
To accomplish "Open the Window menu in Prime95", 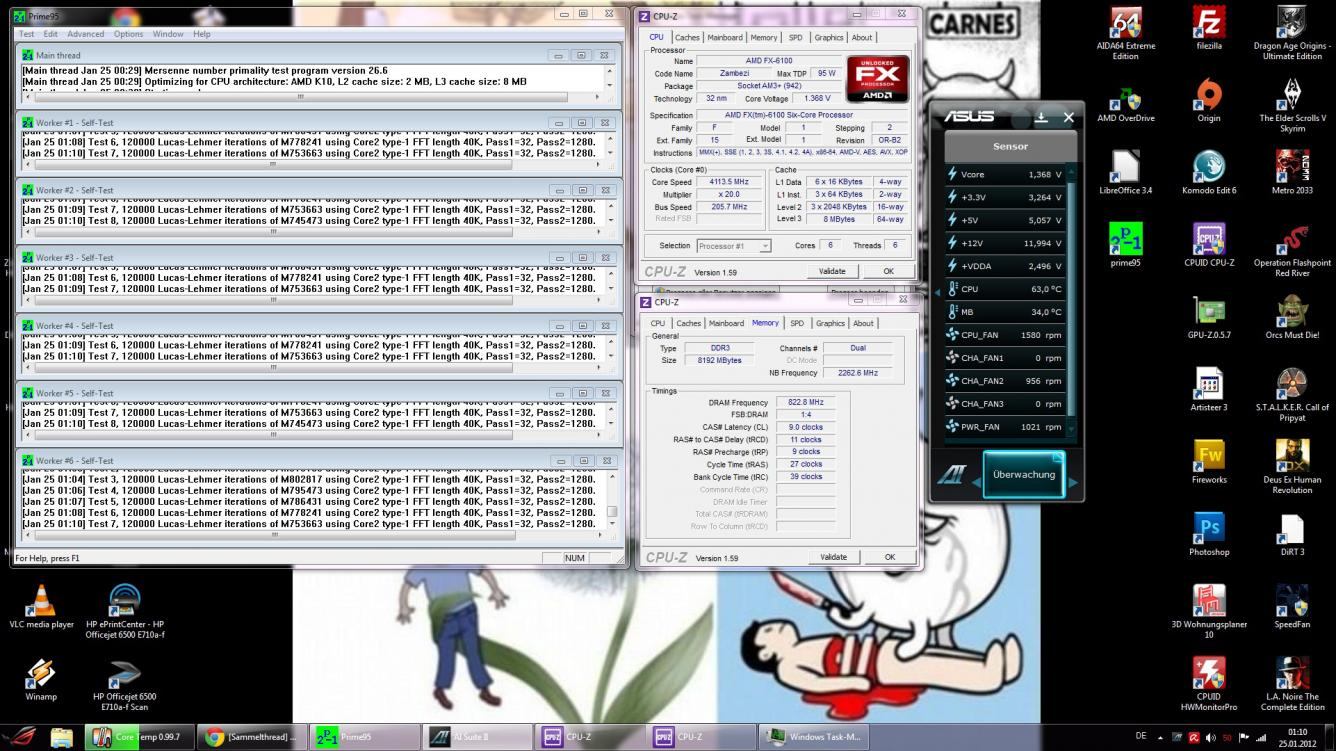I will click(168, 34).
